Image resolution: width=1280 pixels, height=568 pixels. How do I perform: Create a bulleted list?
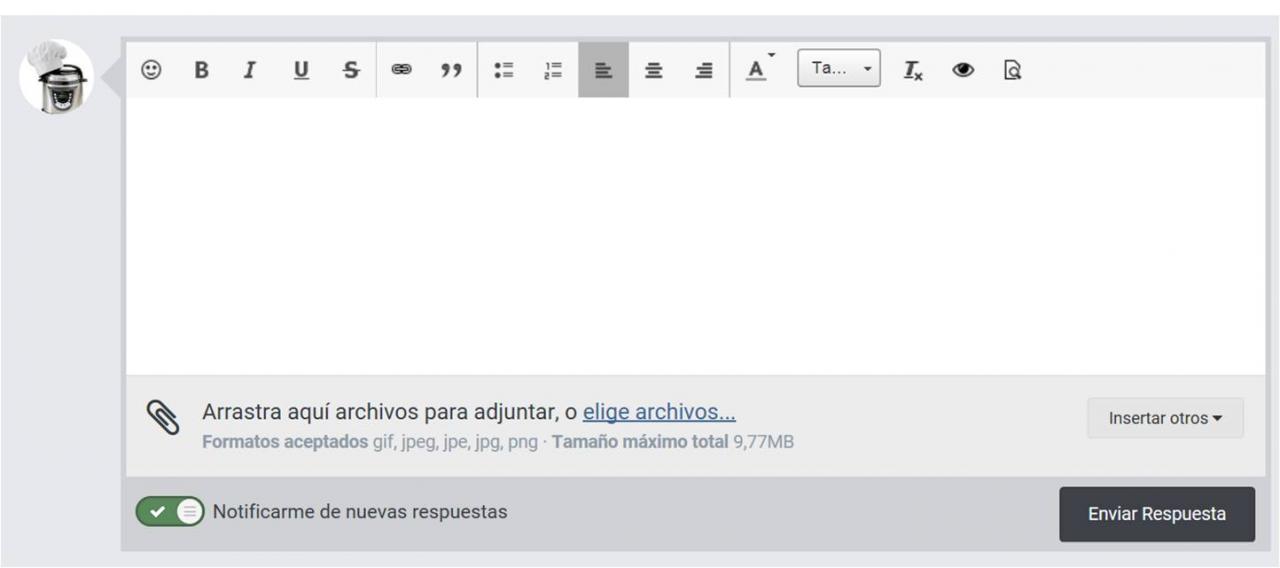[x=503, y=70]
